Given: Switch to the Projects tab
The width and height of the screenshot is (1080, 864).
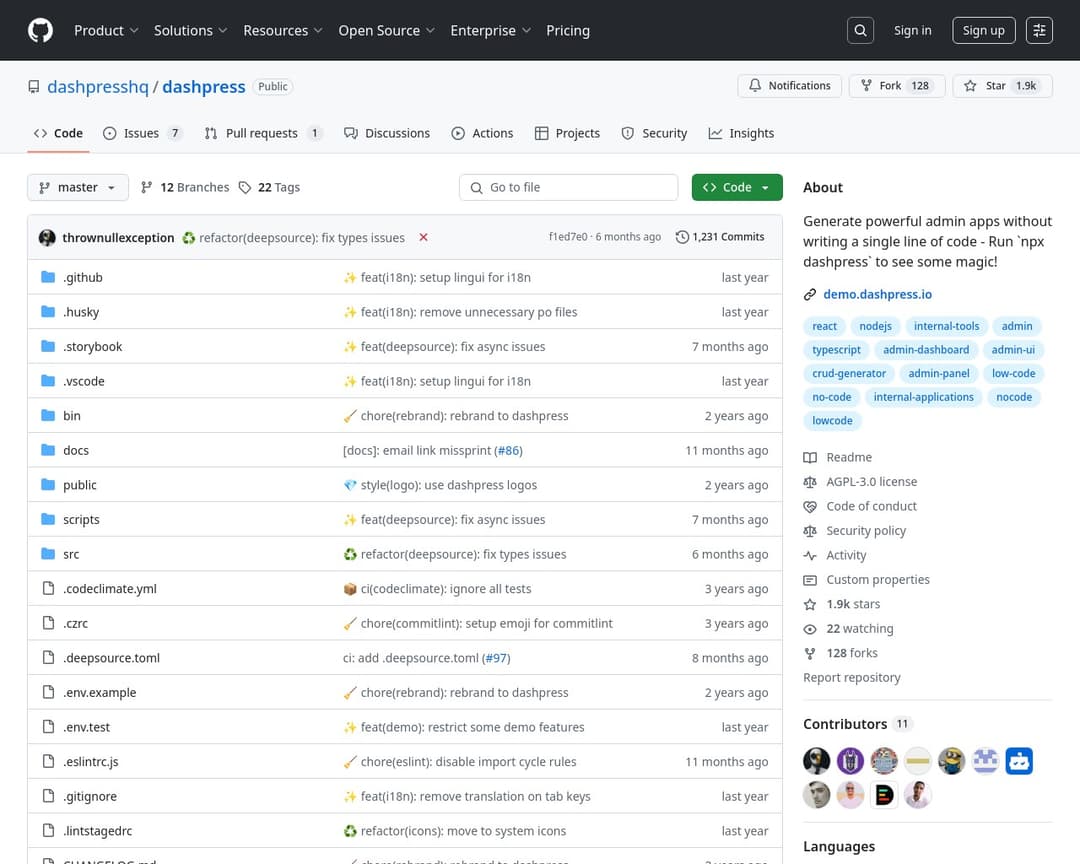Looking at the screenshot, I should click(568, 133).
